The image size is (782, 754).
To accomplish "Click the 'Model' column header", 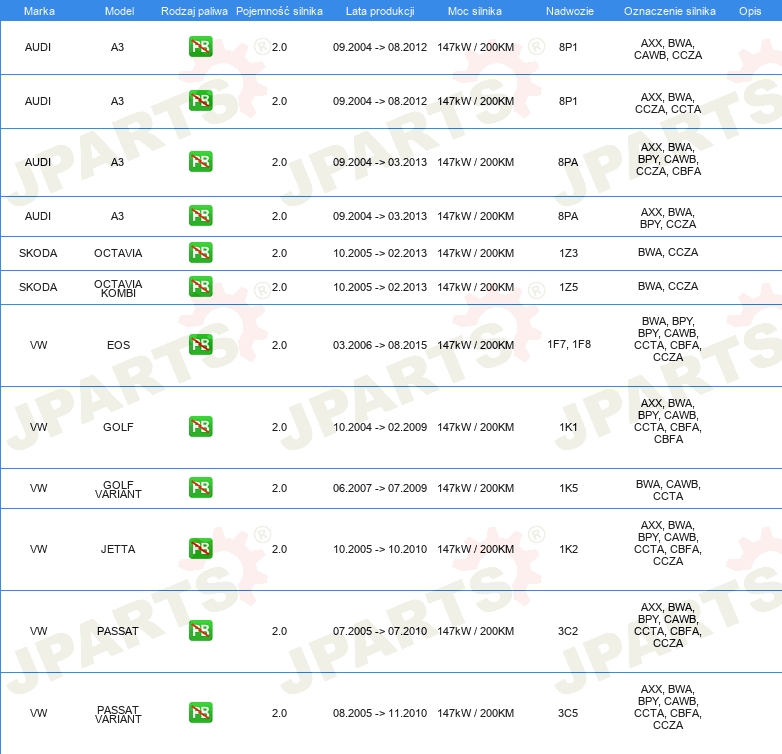I will (x=119, y=11).
